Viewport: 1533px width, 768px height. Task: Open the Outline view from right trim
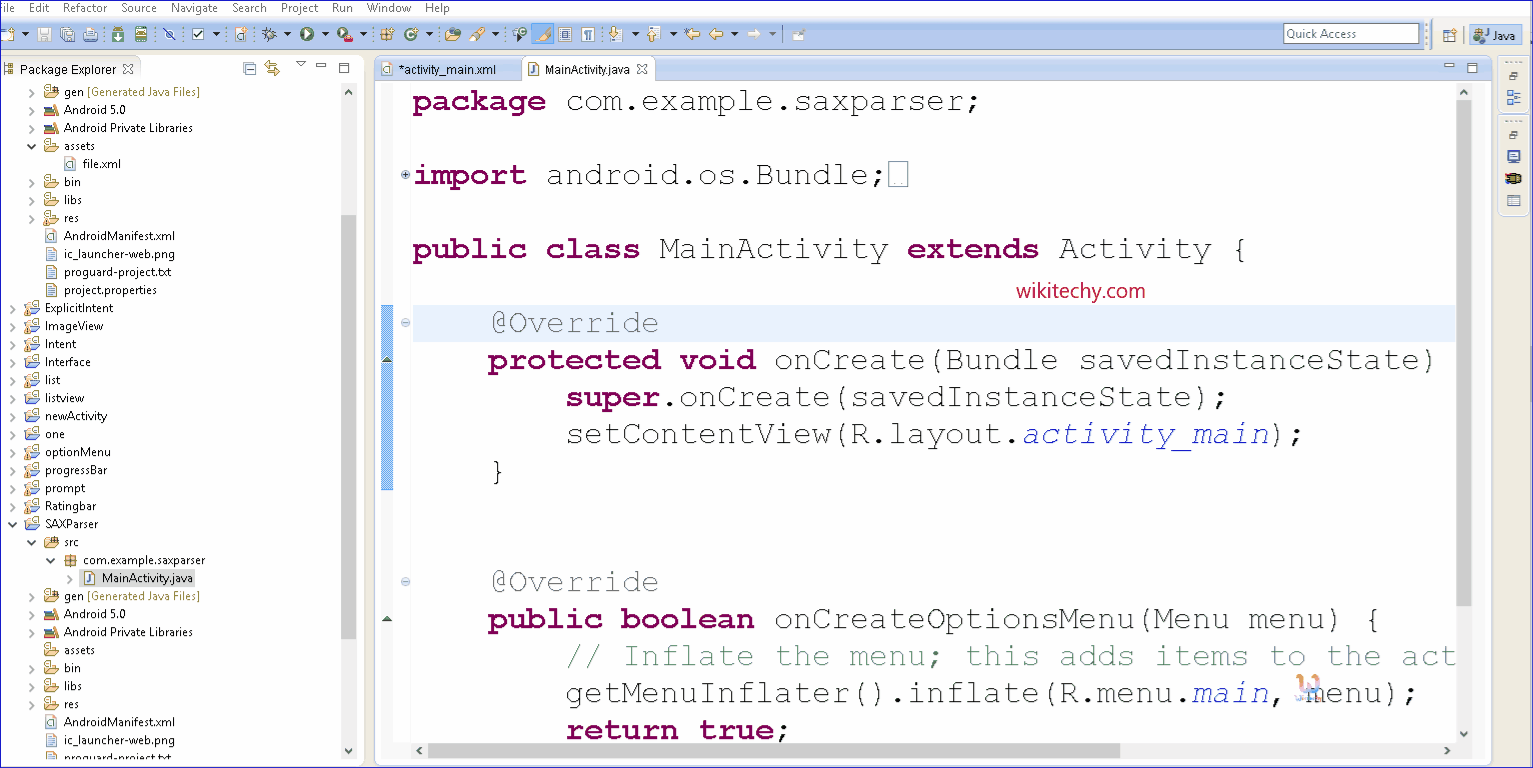[1513, 98]
